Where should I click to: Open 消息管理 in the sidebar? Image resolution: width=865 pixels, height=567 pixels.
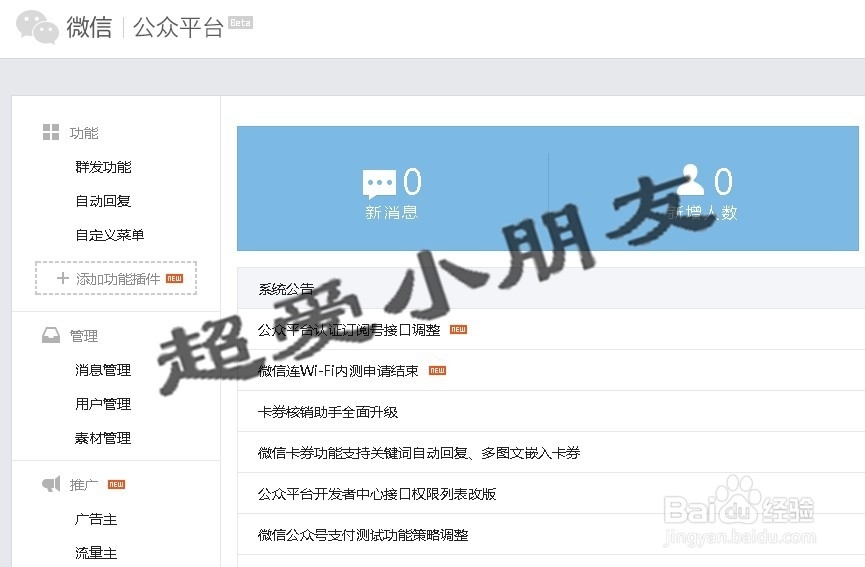103,370
